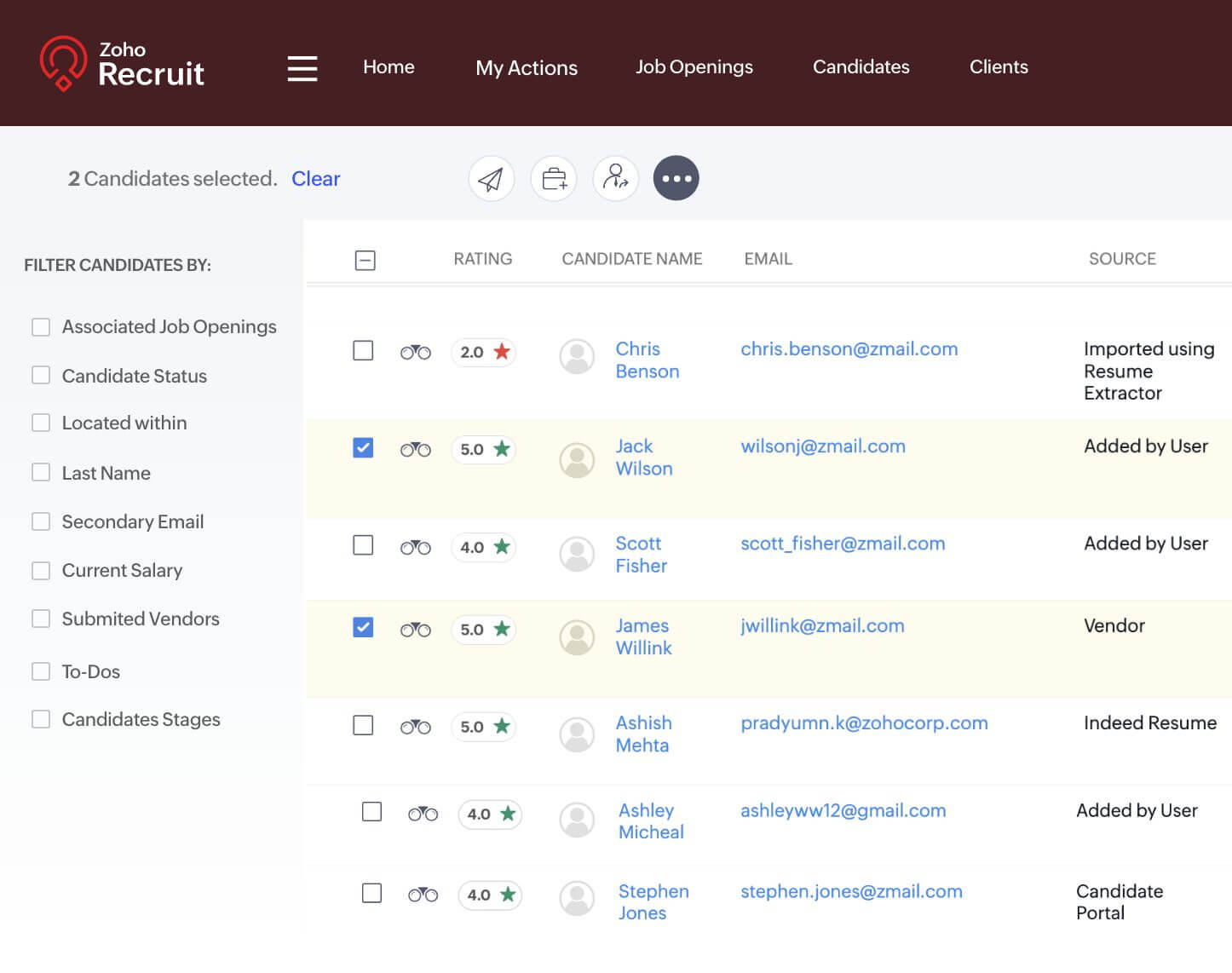Image resolution: width=1232 pixels, height=973 pixels.
Task: Click binoculars quick view for Ashish Mehta
Action: click(x=416, y=727)
